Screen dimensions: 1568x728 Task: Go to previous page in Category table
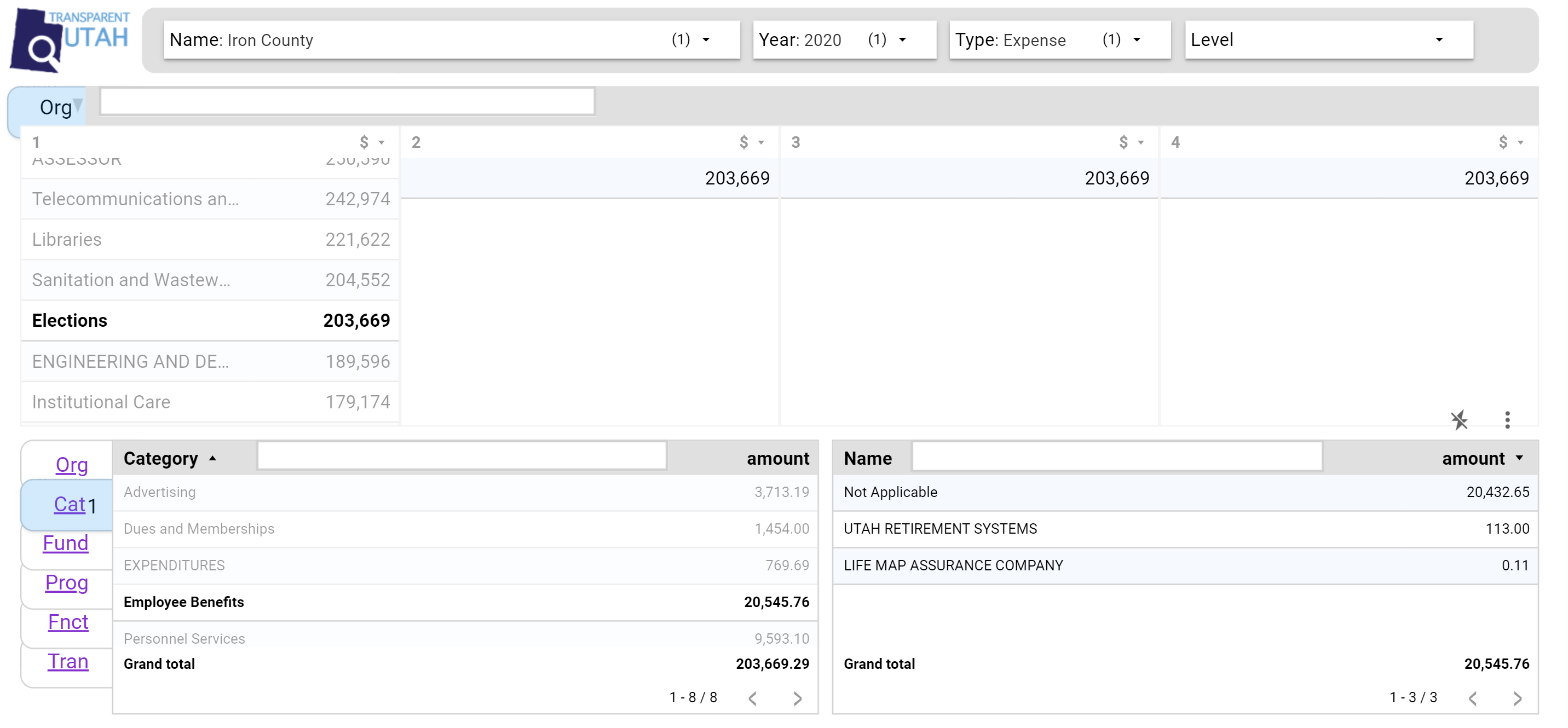click(753, 698)
